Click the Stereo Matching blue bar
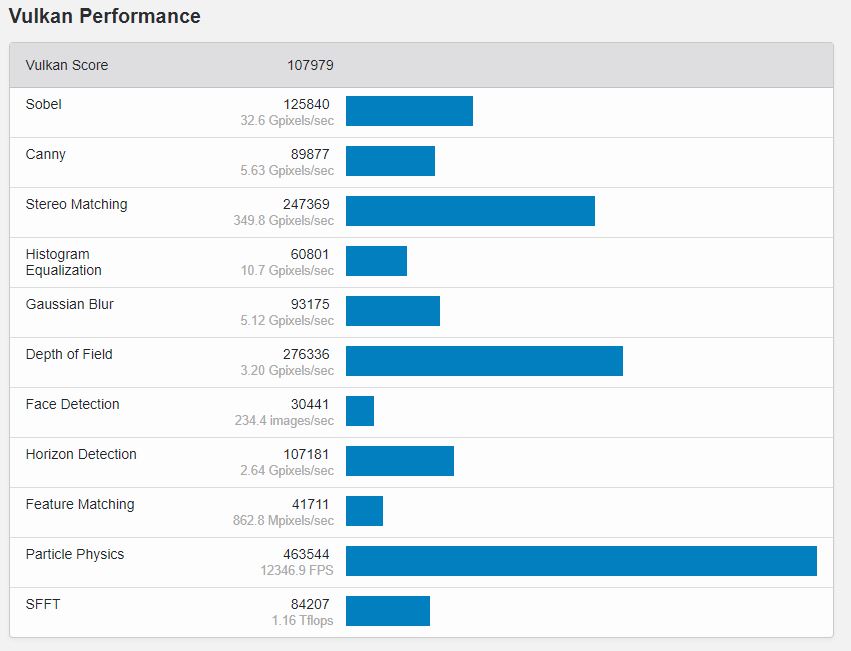851x651 pixels. [x=470, y=211]
